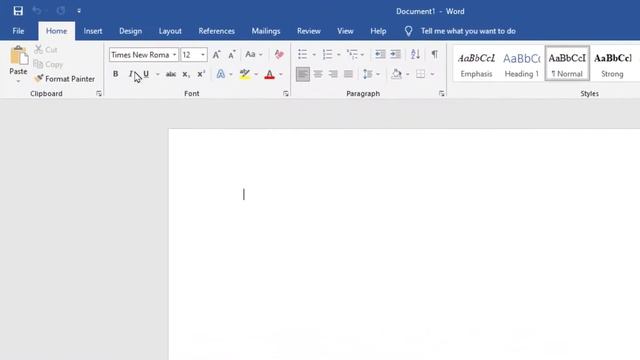Decrease paragraph indent
Viewport: 640px width, 360px height.
coord(380,54)
